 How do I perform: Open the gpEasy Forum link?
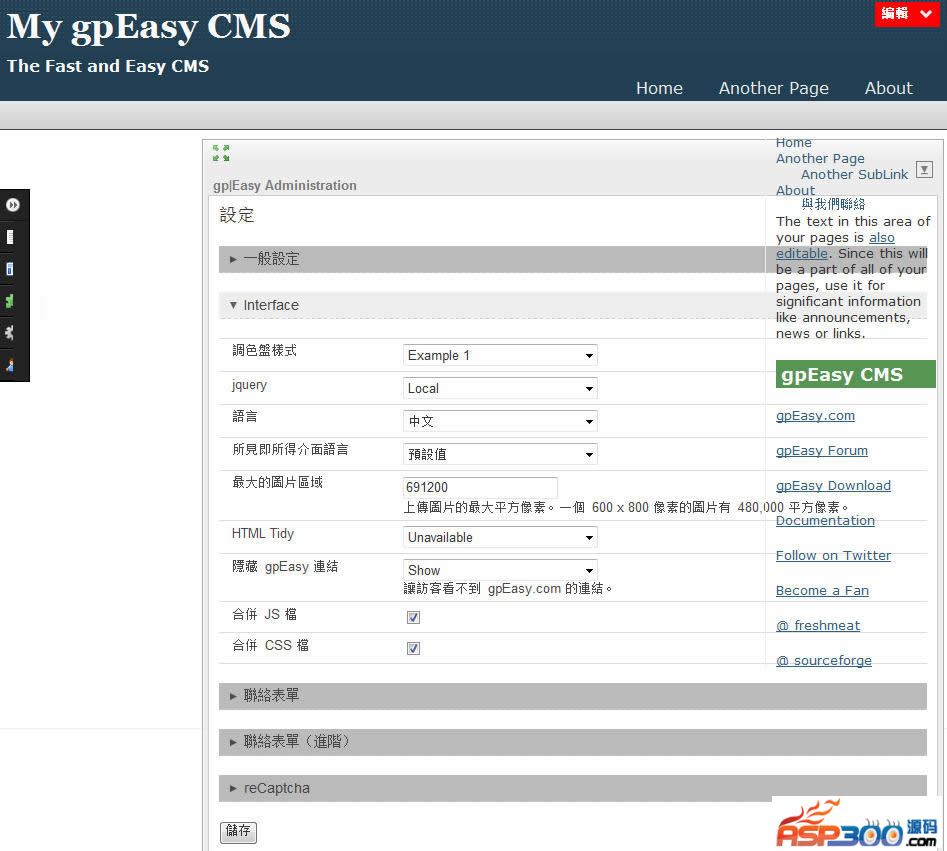[822, 451]
